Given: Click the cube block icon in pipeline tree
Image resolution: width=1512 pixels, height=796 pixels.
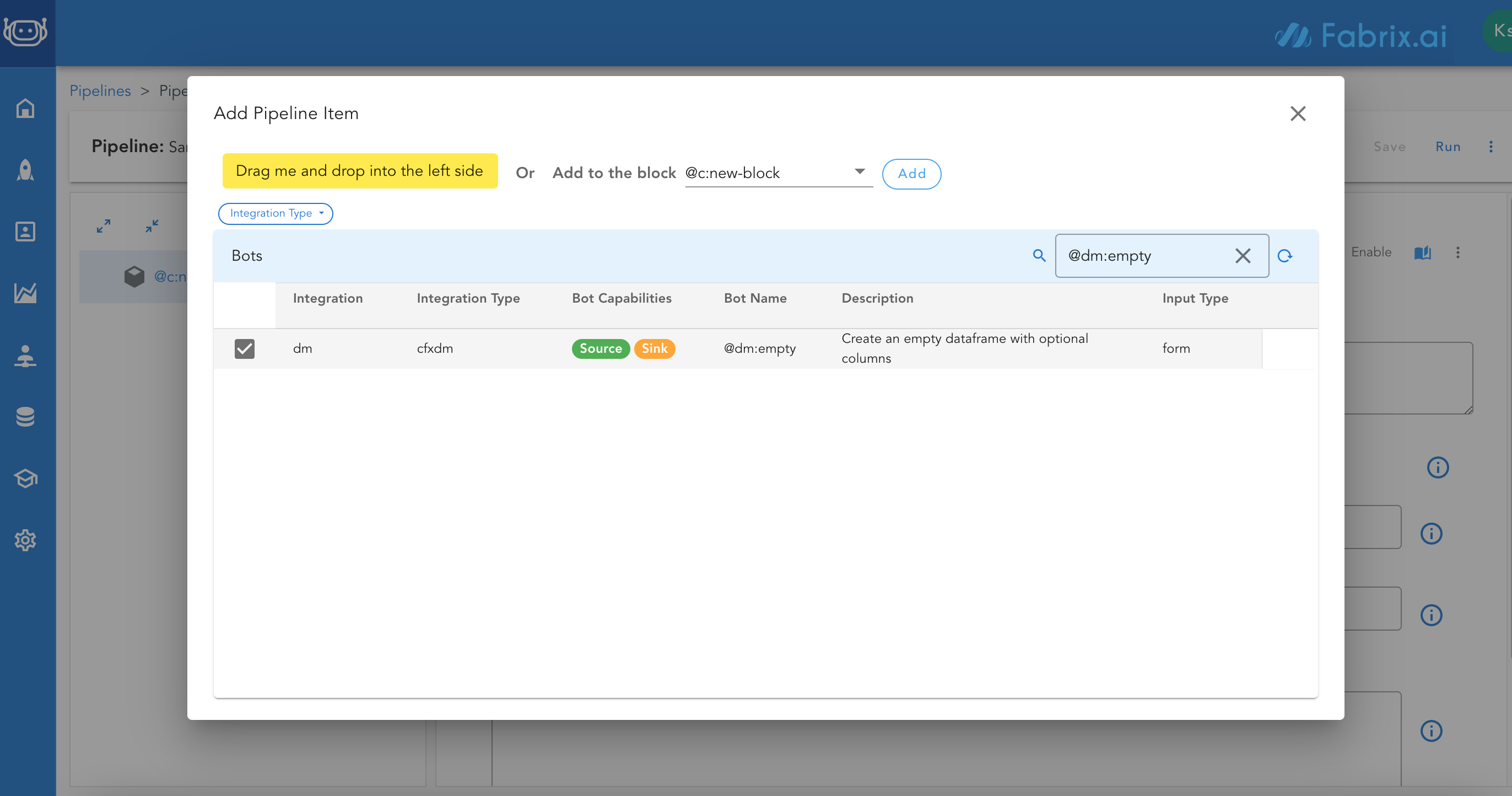Looking at the screenshot, I should coord(134,277).
